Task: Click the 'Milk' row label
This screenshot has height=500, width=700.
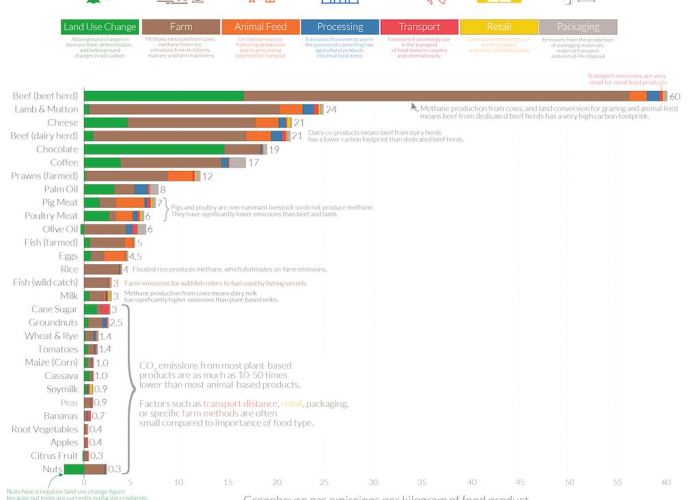Action: click(69, 296)
